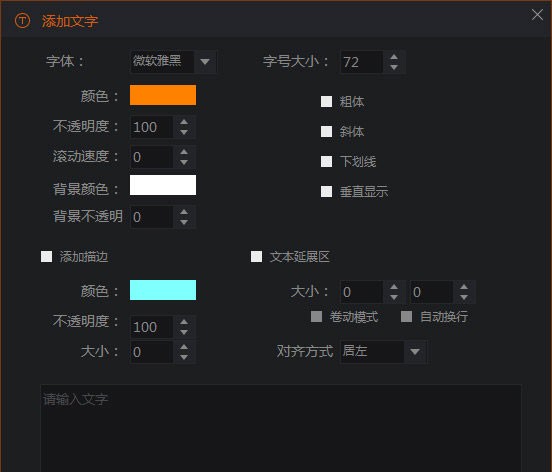The height and width of the screenshot is (472, 552).
Task: Increase first 文本延展区 大小 value
Action: pyautogui.click(x=394, y=287)
